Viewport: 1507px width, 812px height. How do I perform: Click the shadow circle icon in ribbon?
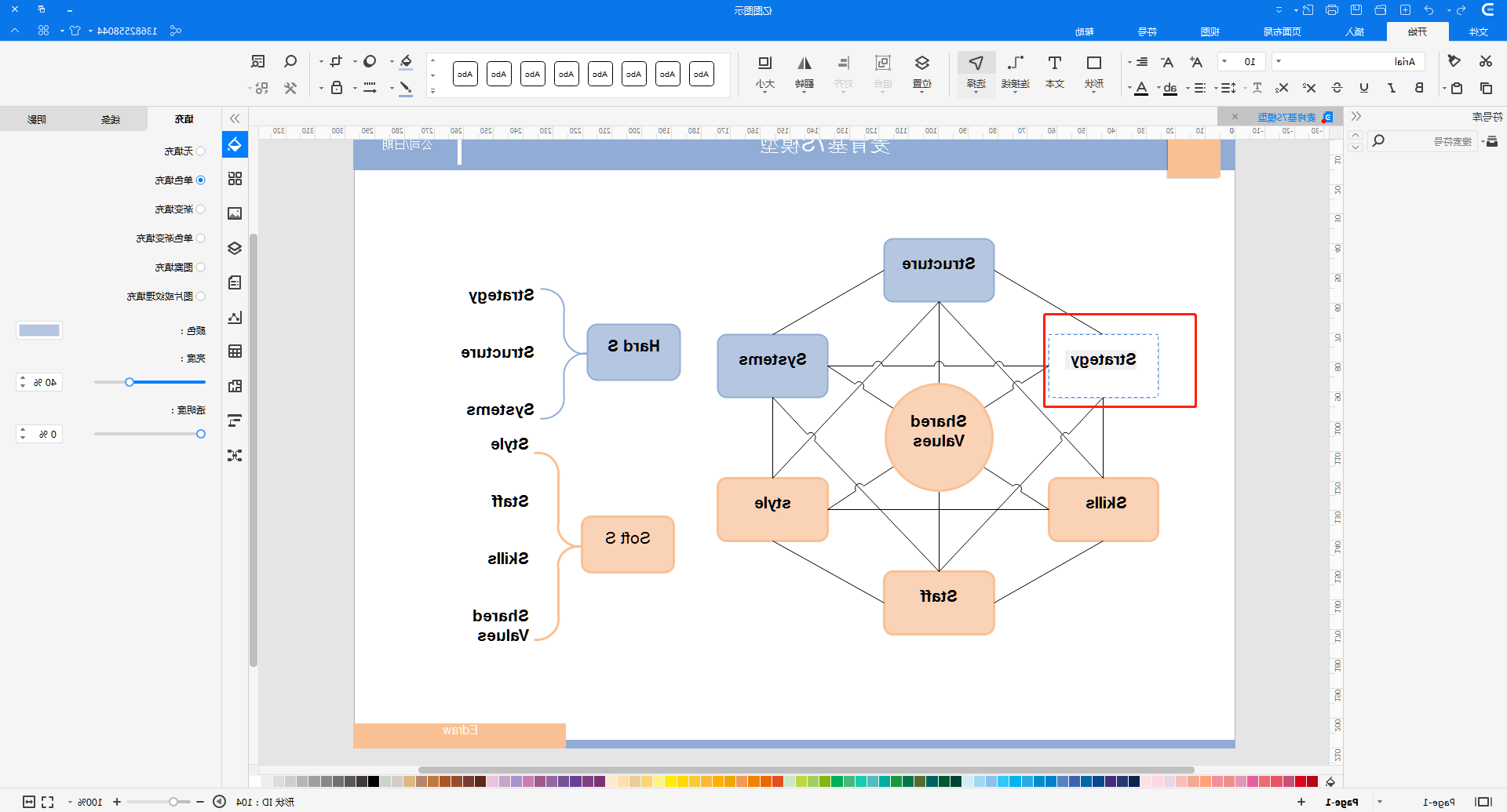[x=370, y=61]
